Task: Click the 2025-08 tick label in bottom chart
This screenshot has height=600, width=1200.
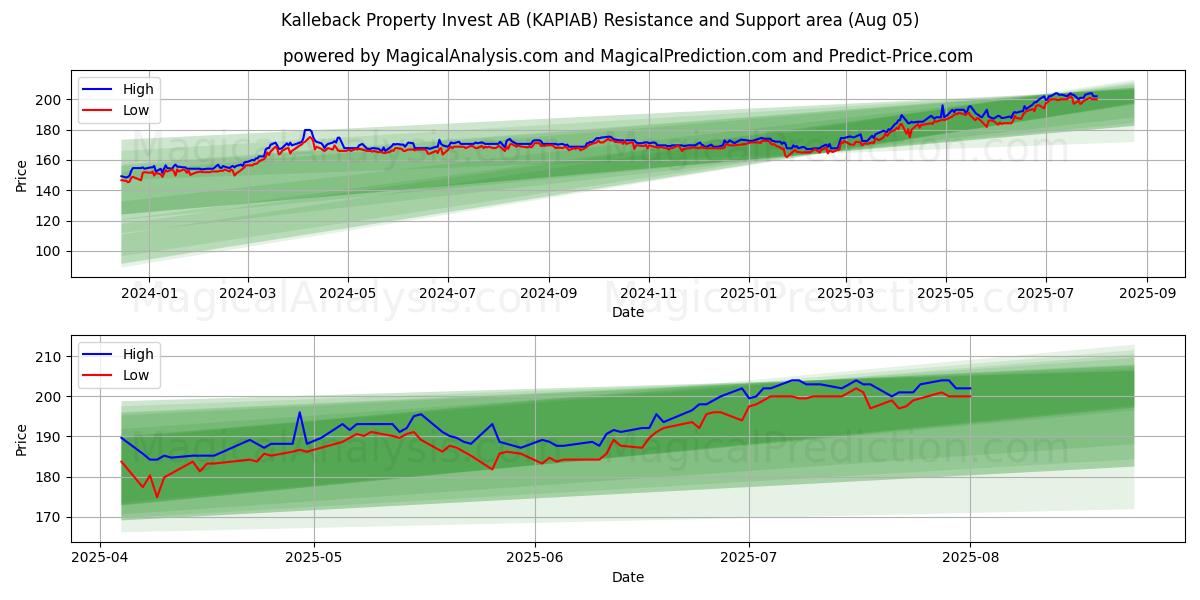Action: tap(970, 559)
